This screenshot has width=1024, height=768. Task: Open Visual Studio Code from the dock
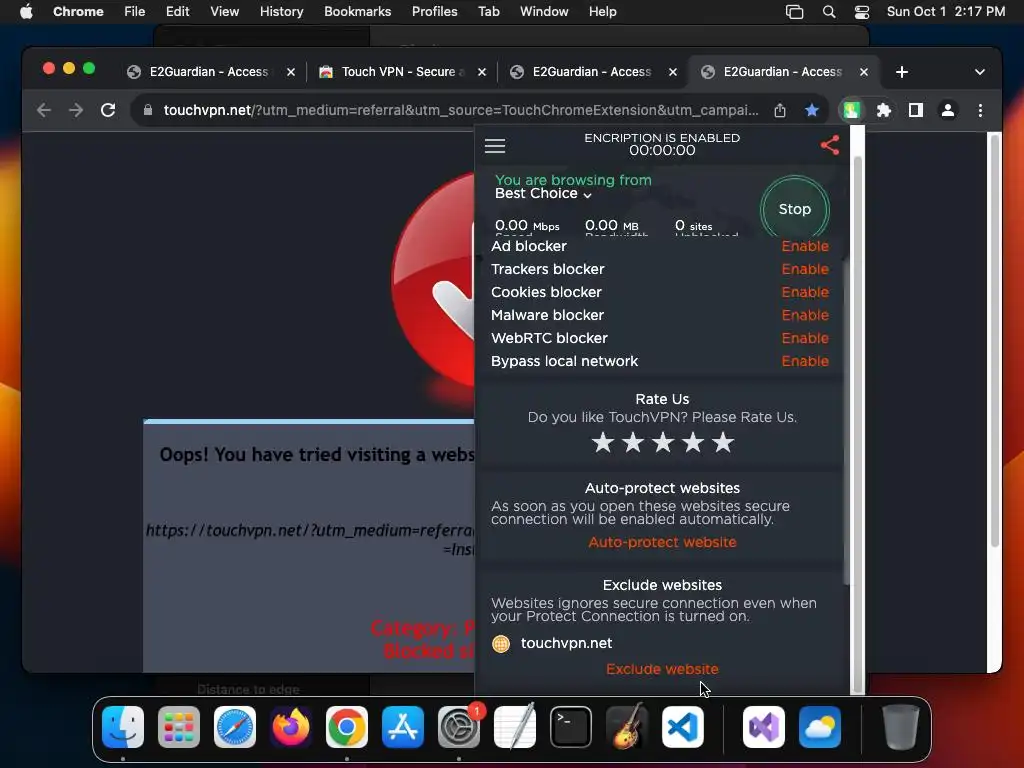point(682,727)
